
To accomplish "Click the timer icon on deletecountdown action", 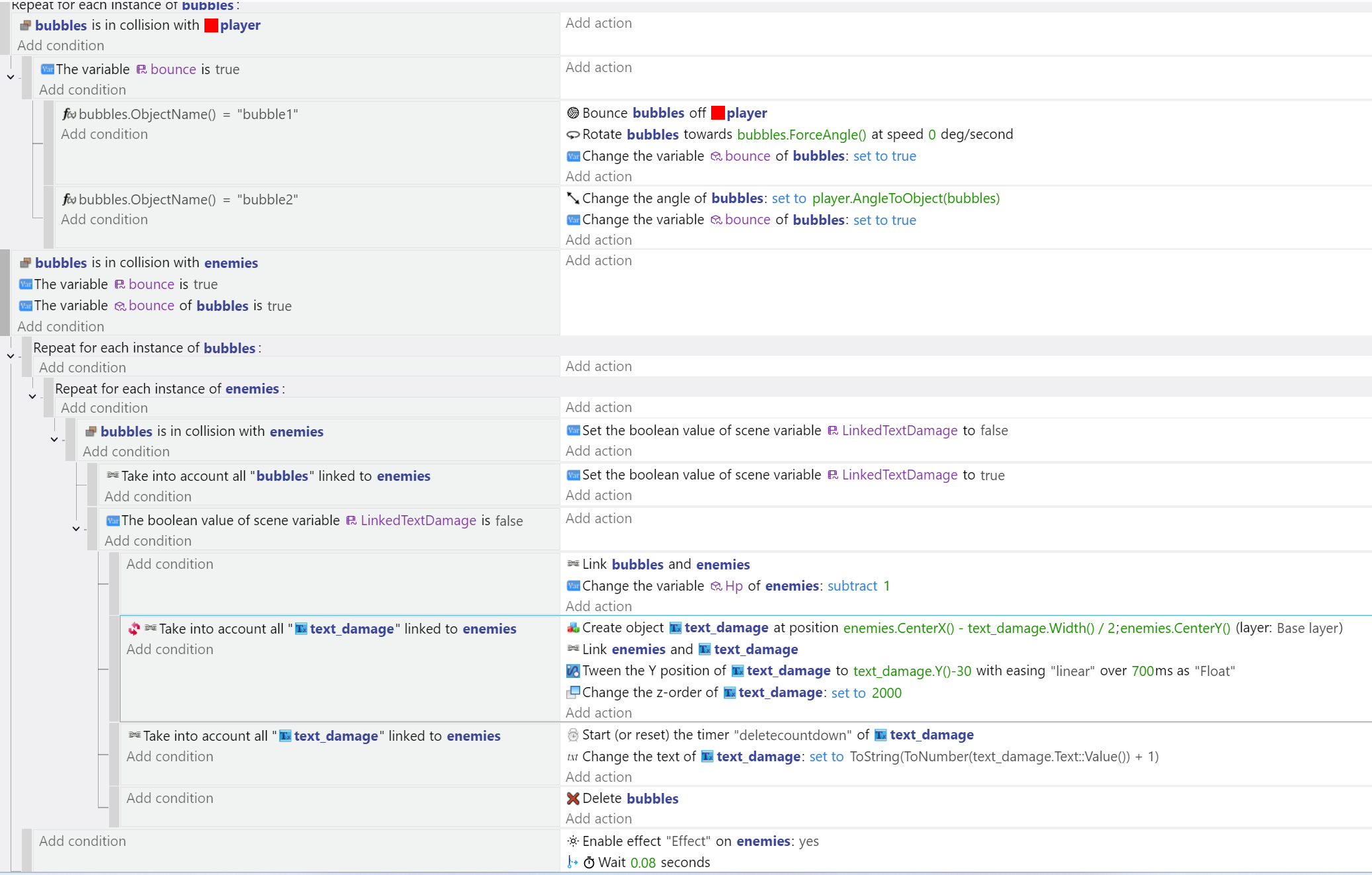I will coord(573,735).
